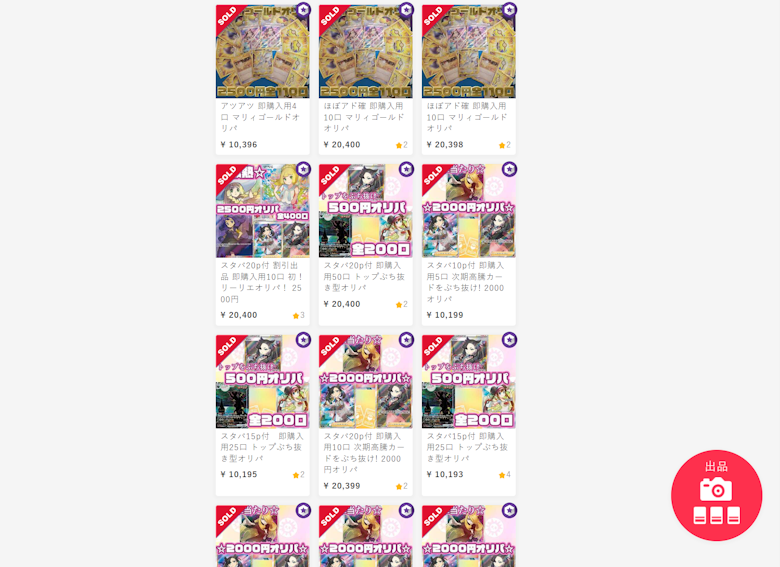Select the purple badge on the リーリエオリパ thumbnail
The image size is (780, 567).
tap(303, 170)
